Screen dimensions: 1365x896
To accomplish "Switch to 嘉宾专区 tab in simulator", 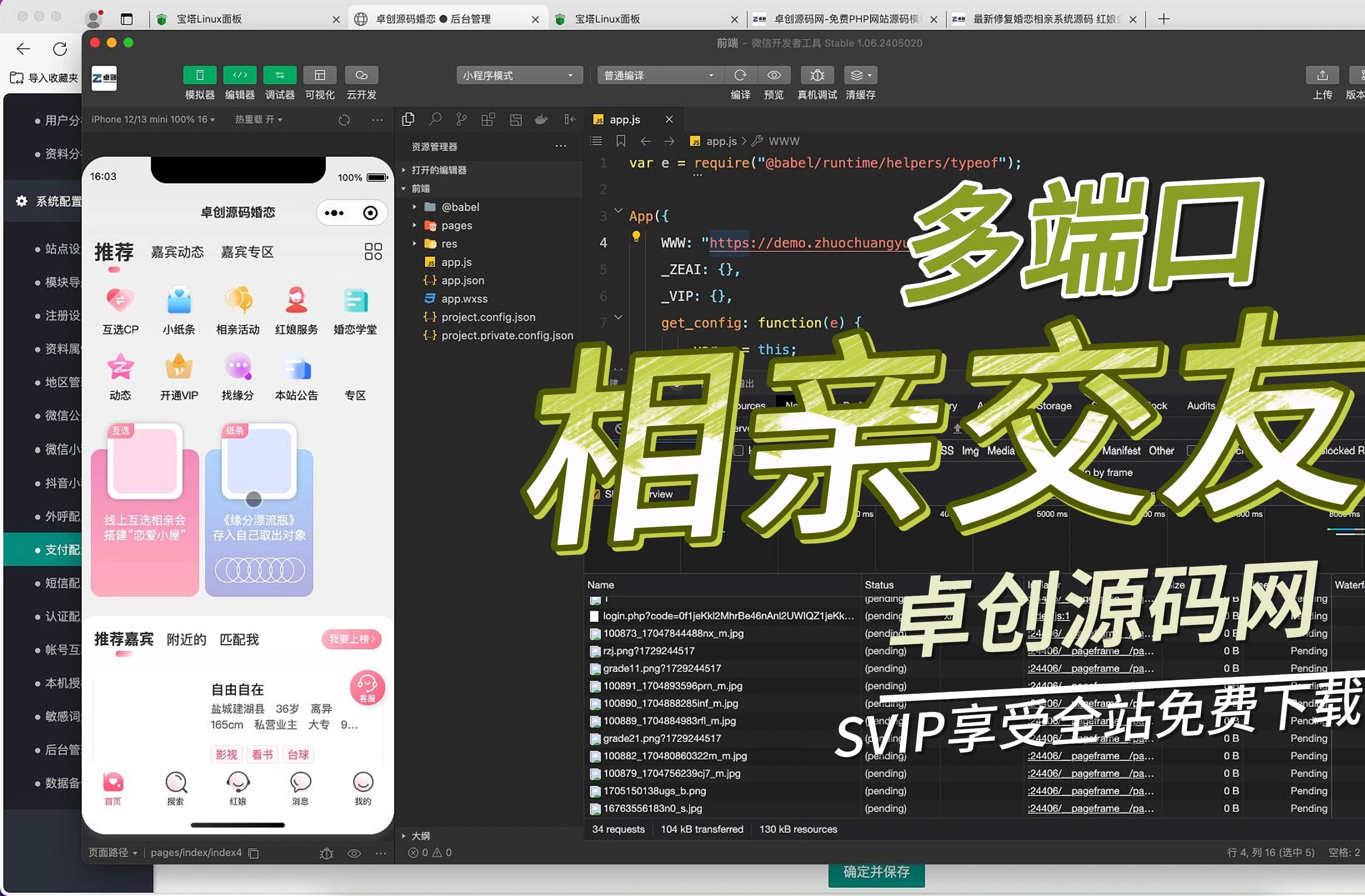I will tap(247, 252).
